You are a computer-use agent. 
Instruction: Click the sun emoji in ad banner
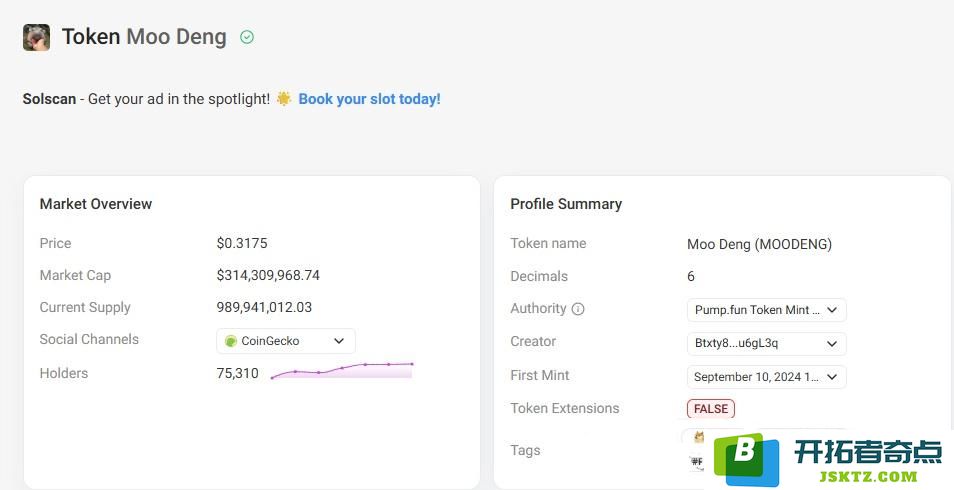click(284, 99)
